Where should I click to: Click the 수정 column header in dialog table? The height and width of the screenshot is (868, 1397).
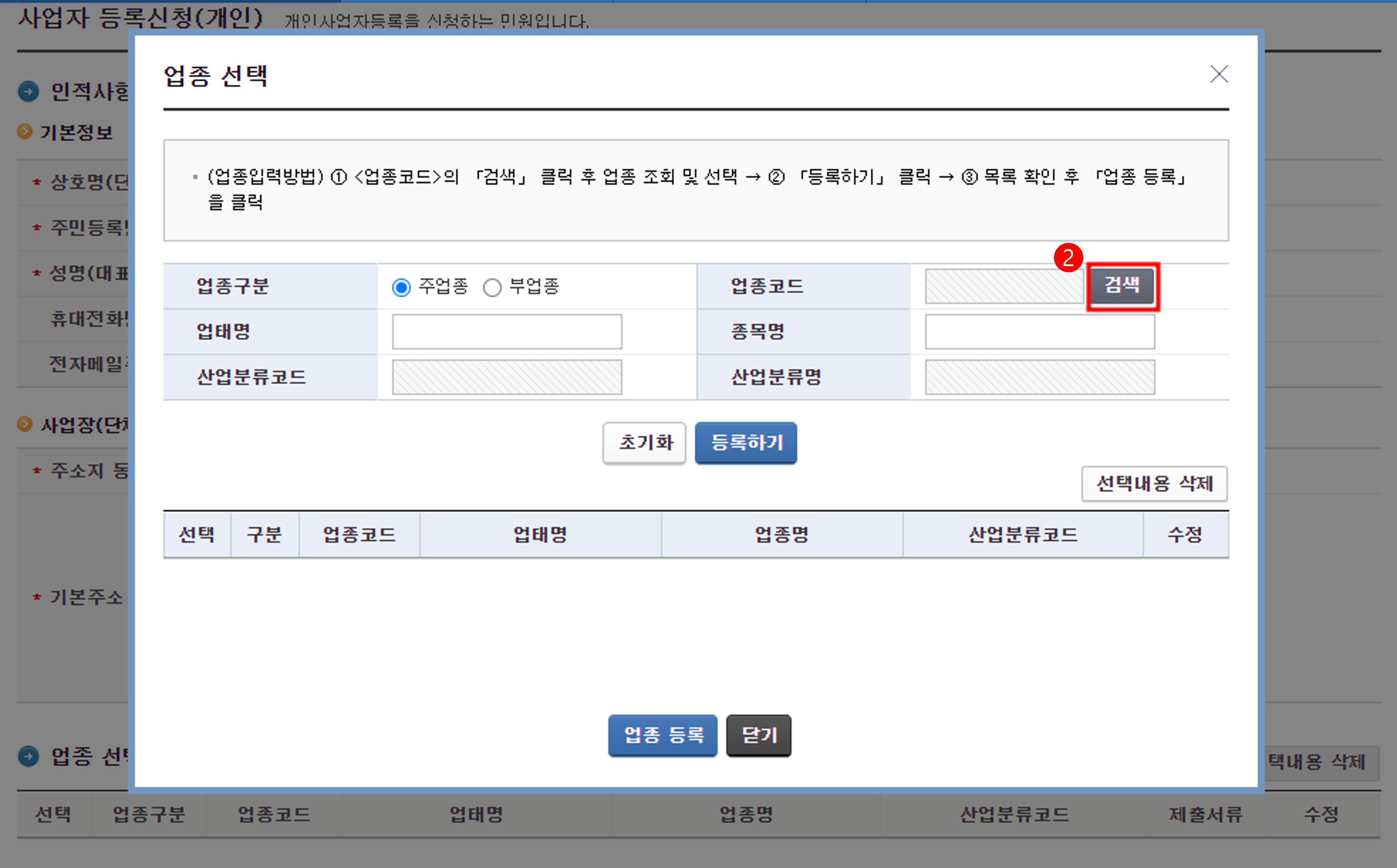point(1185,535)
